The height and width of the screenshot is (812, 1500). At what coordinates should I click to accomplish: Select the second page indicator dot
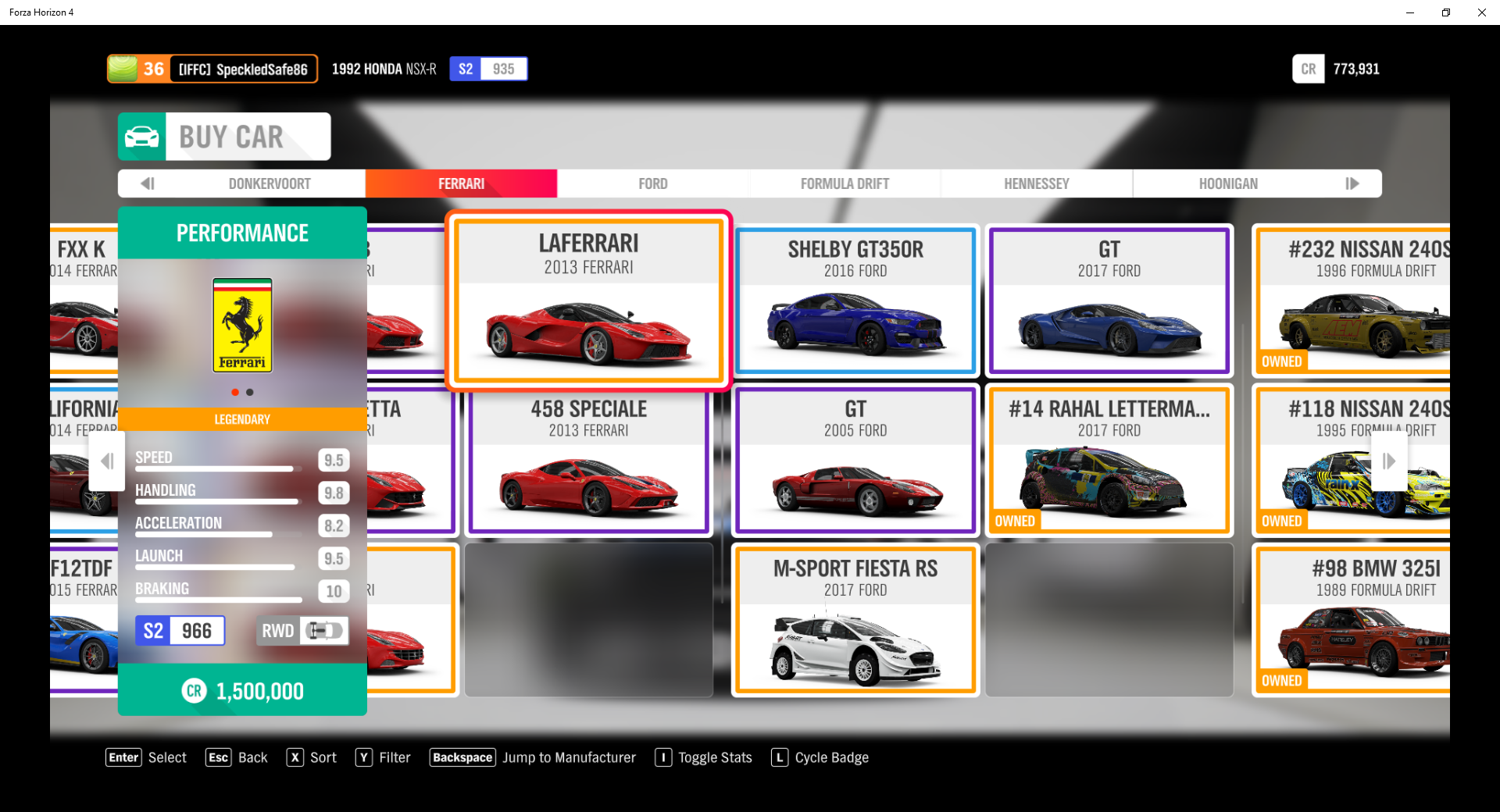point(249,392)
